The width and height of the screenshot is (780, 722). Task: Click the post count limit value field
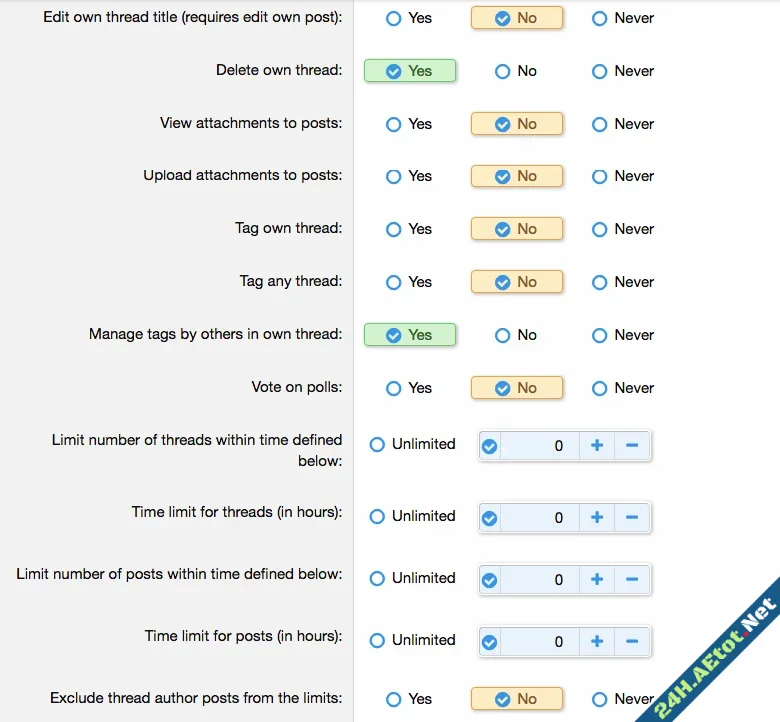[x=540, y=580]
